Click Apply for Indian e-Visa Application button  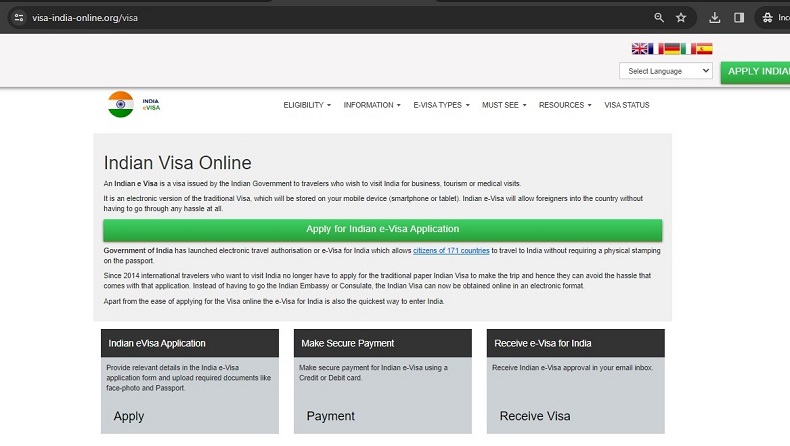pos(382,229)
